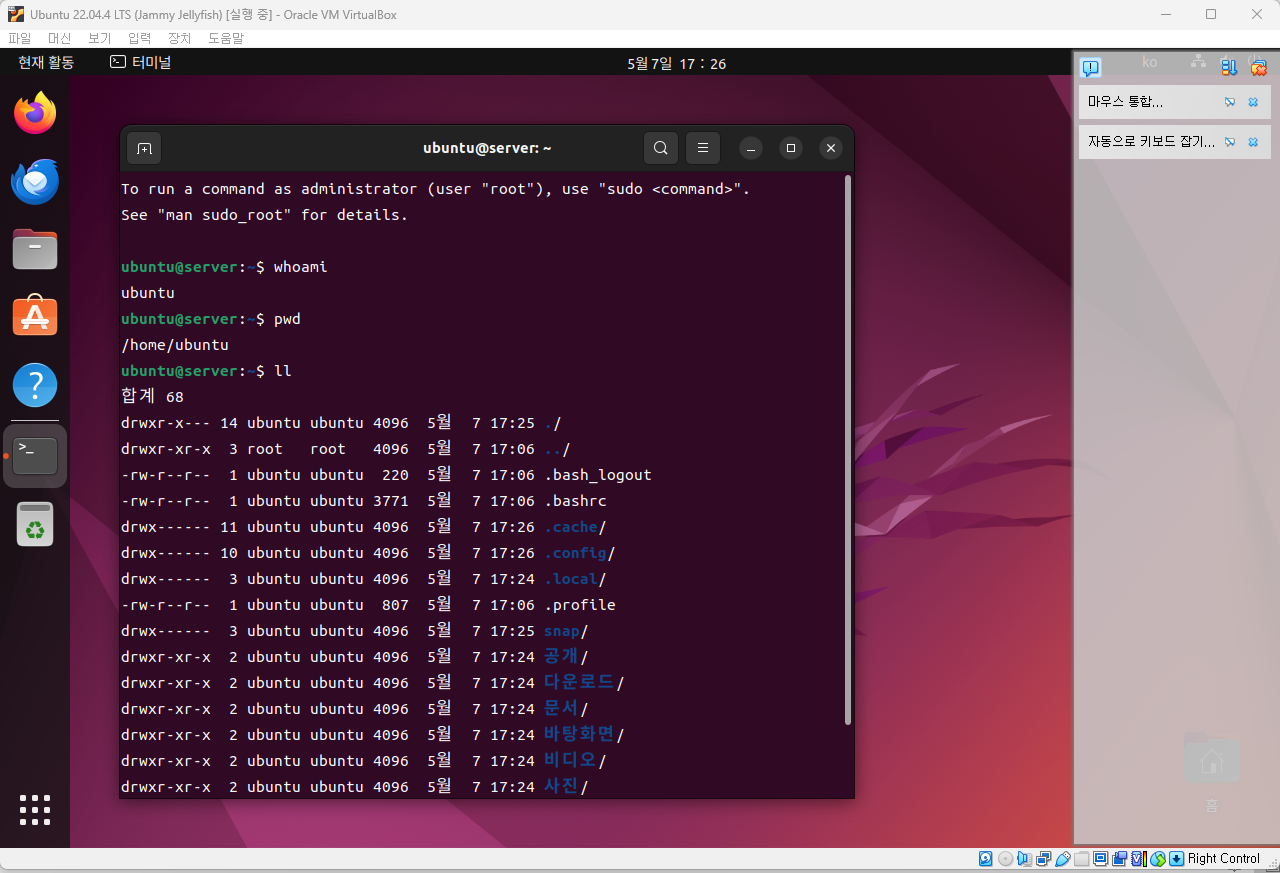Select the whoami command text
The image size is (1280, 873).
point(301,267)
